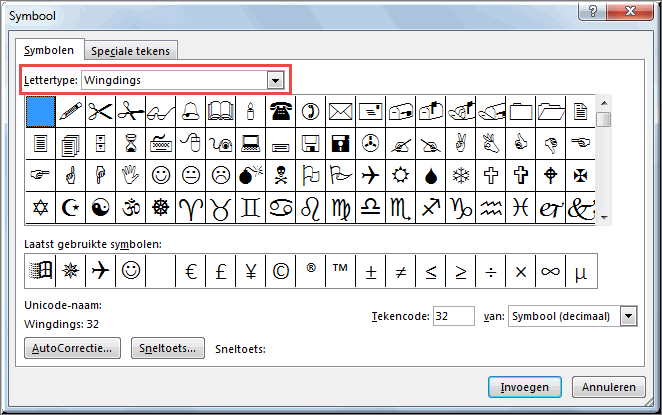Viewport: 662px width, 415px height.
Task: Select the scissors symbol in the grid
Action: point(100,112)
